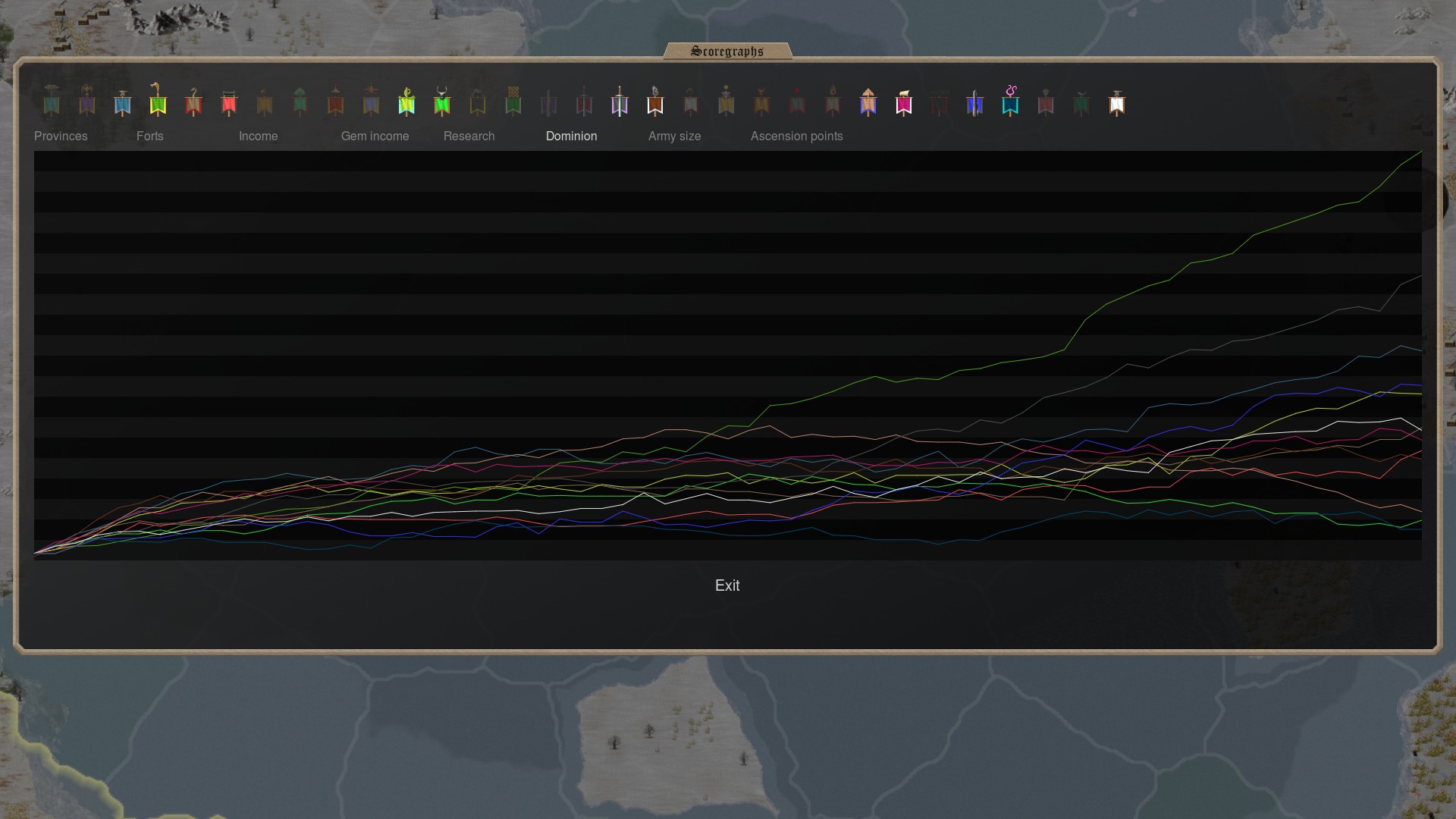Click dim dark green banner with bird topper
The height and width of the screenshot is (819, 1456).
[1081, 102]
